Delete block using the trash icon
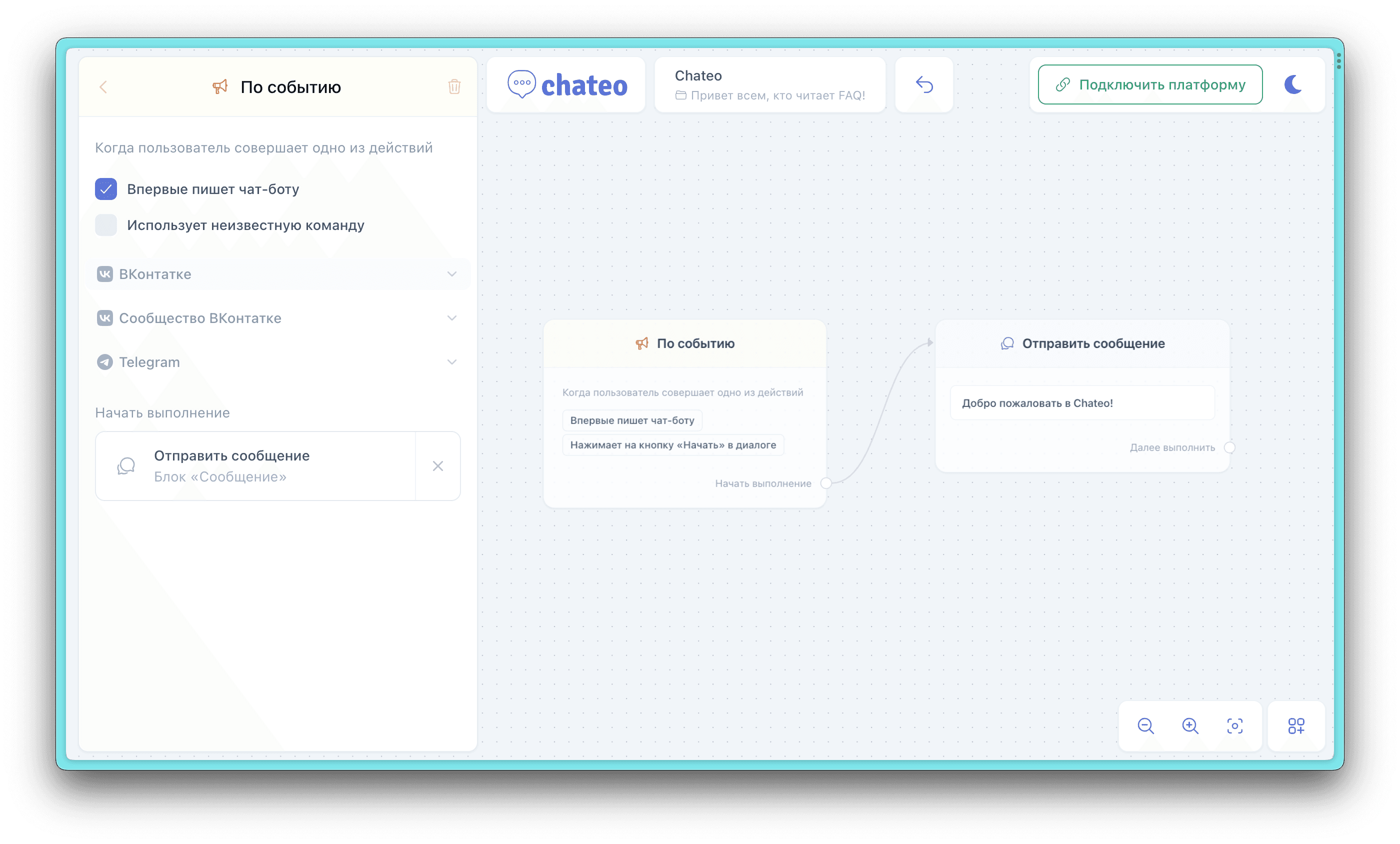Viewport: 1400px width, 844px height. [x=454, y=86]
